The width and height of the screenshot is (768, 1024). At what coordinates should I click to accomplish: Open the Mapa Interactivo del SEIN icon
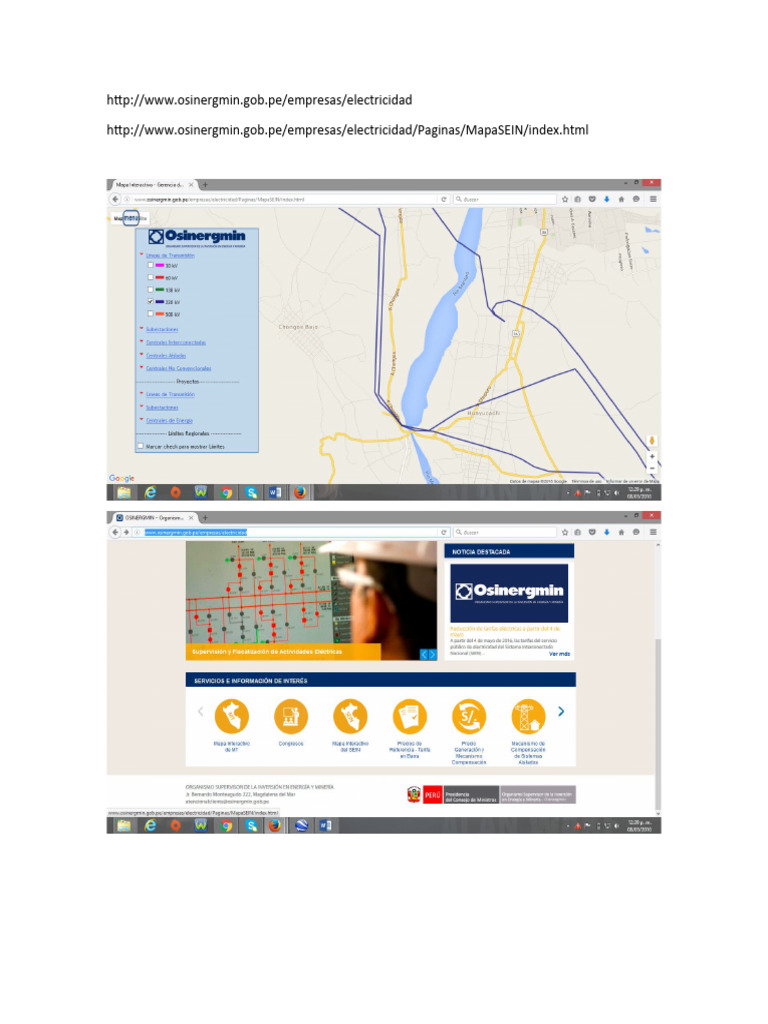[350, 717]
